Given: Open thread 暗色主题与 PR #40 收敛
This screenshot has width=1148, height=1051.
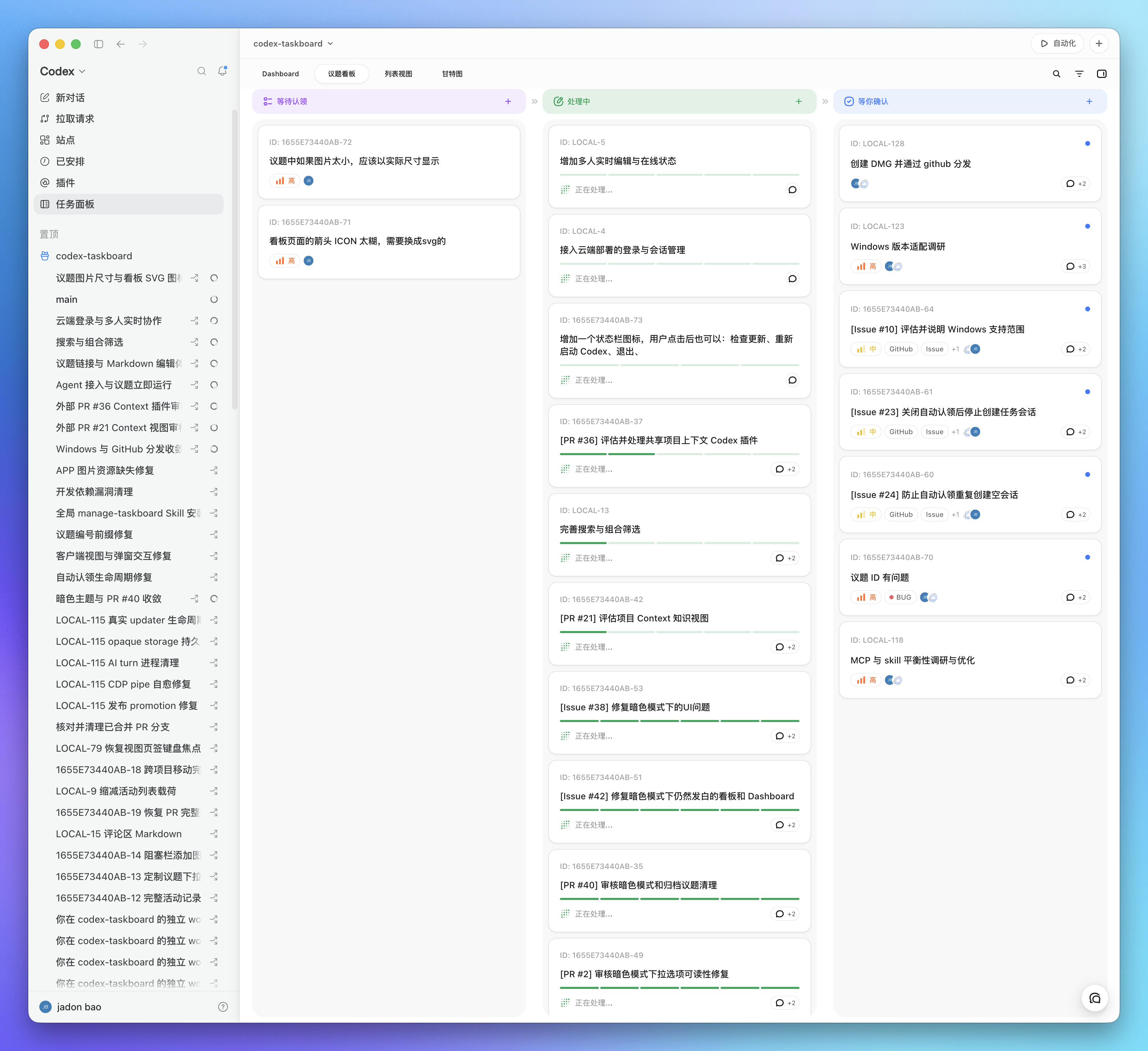Looking at the screenshot, I should click(129, 599).
